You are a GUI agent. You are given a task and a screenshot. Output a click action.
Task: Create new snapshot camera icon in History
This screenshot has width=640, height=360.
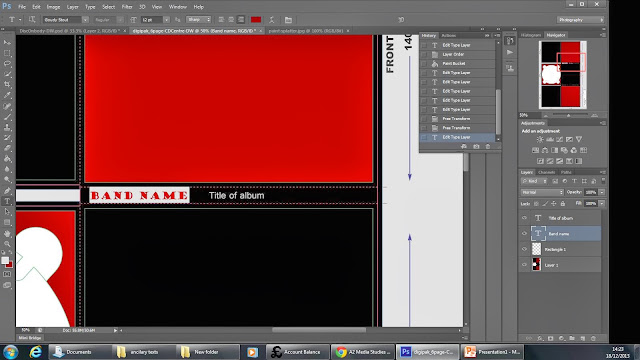476,147
